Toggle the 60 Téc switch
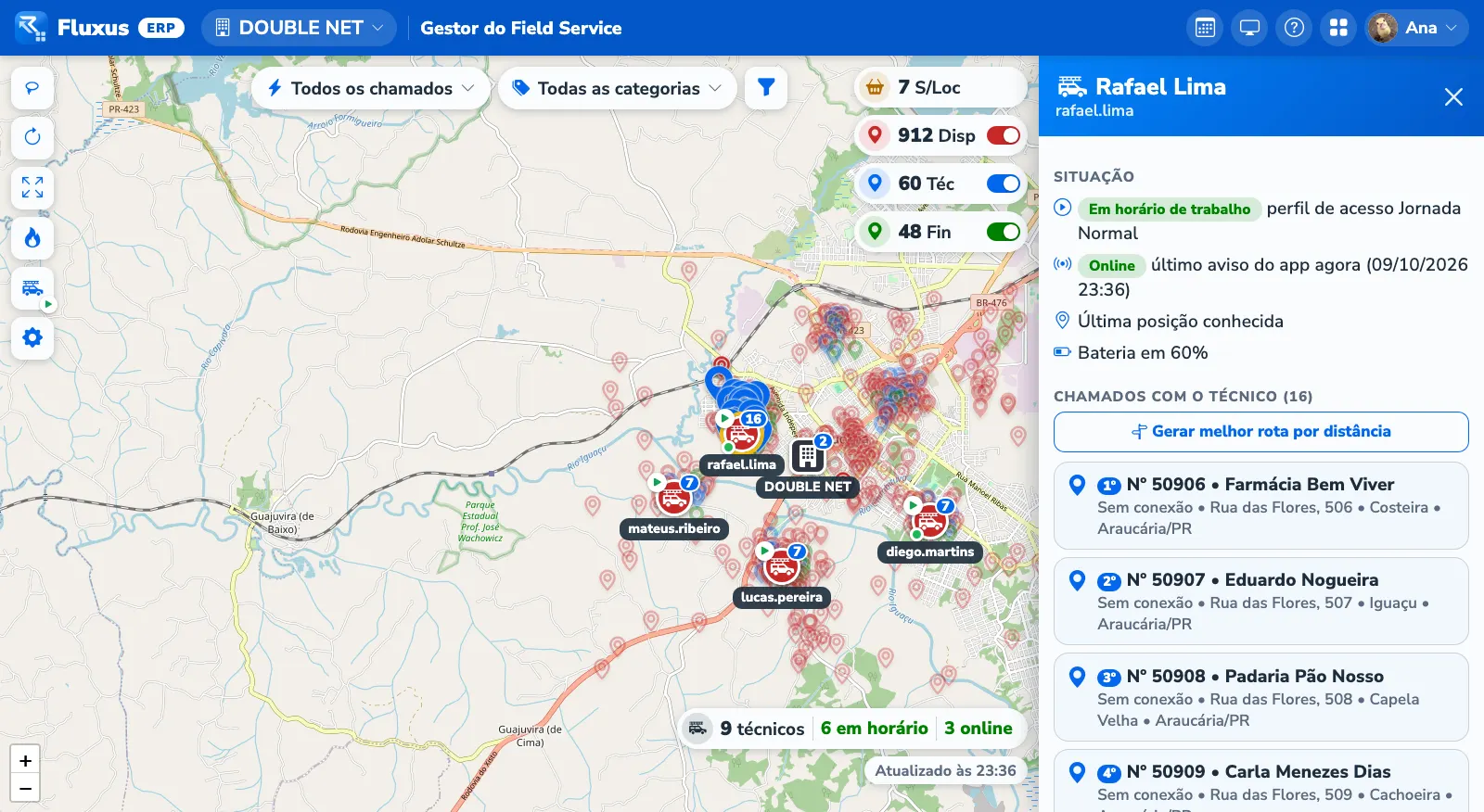This screenshot has height=812, width=1484. pyautogui.click(x=1004, y=184)
